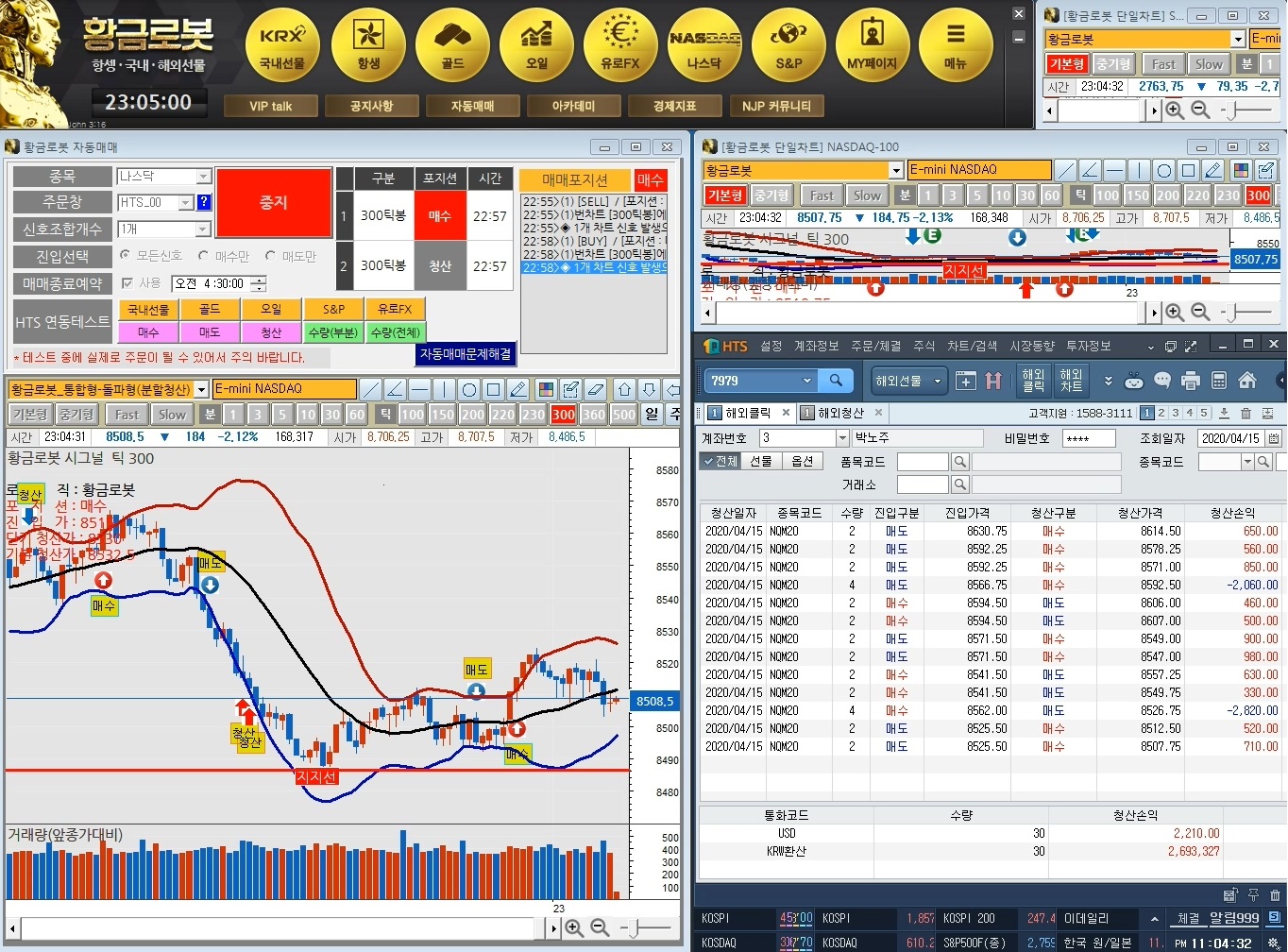This screenshot has height=952, width=1288.
Task: Expand the 신호조합개수 1개 dropdown
Action: point(203,229)
